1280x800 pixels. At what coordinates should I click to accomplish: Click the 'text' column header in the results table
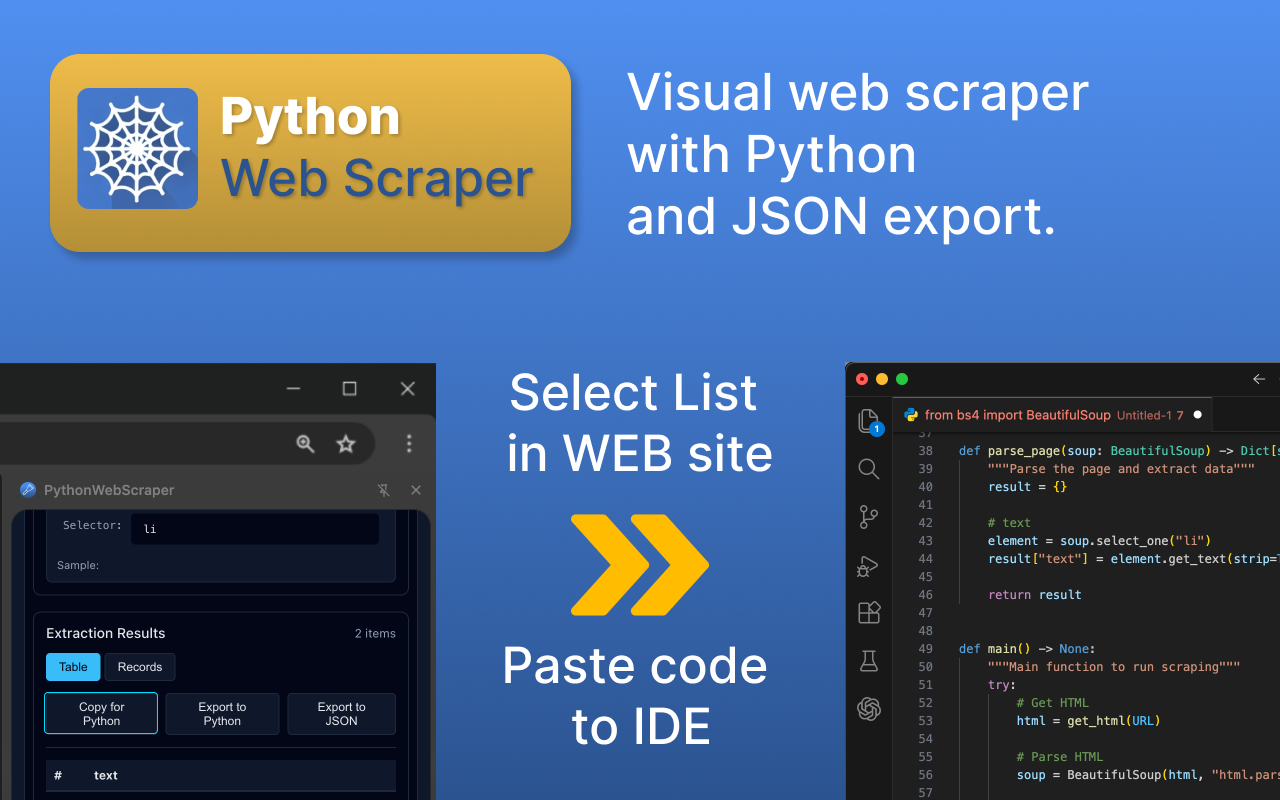click(106, 775)
